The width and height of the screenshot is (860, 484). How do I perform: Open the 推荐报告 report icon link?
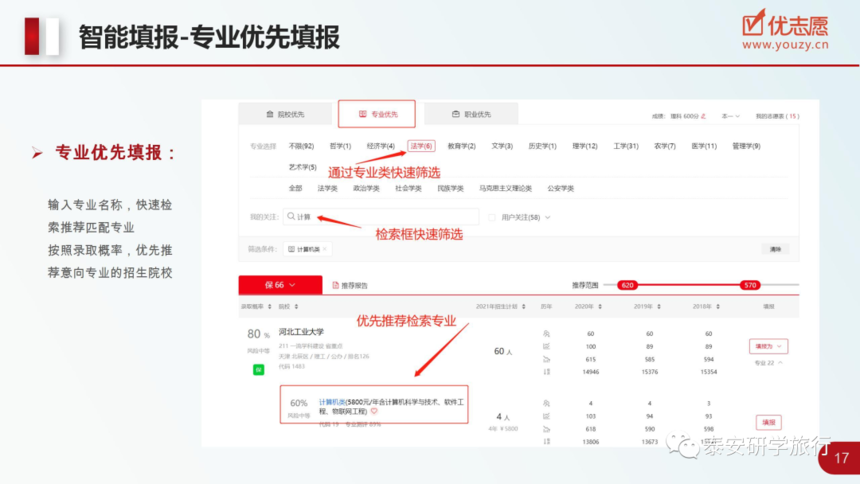pos(350,285)
